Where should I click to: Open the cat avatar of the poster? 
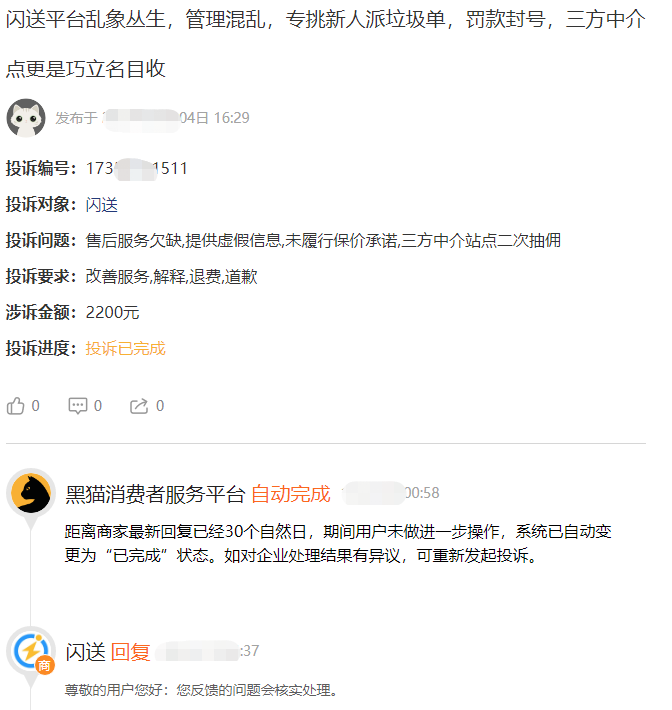26,118
